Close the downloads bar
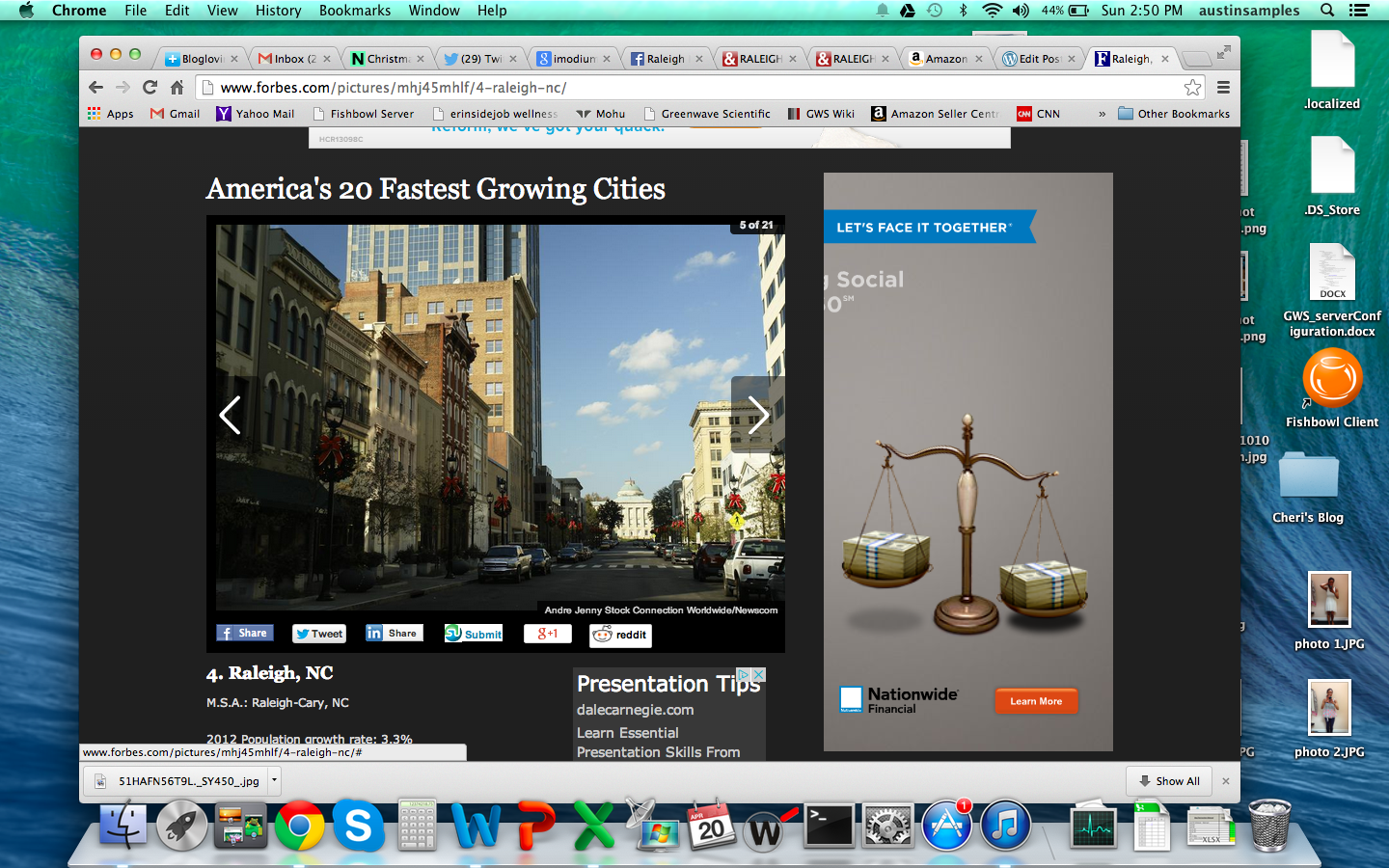1389x868 pixels. 1226,781
